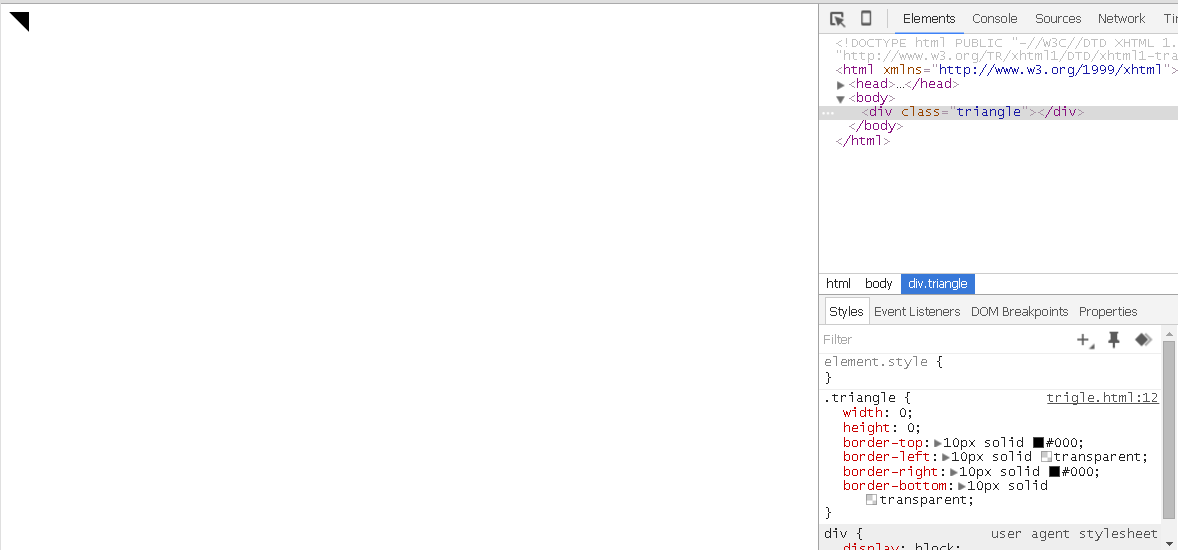Expand the border-left shorthand arrow

(x=946, y=457)
